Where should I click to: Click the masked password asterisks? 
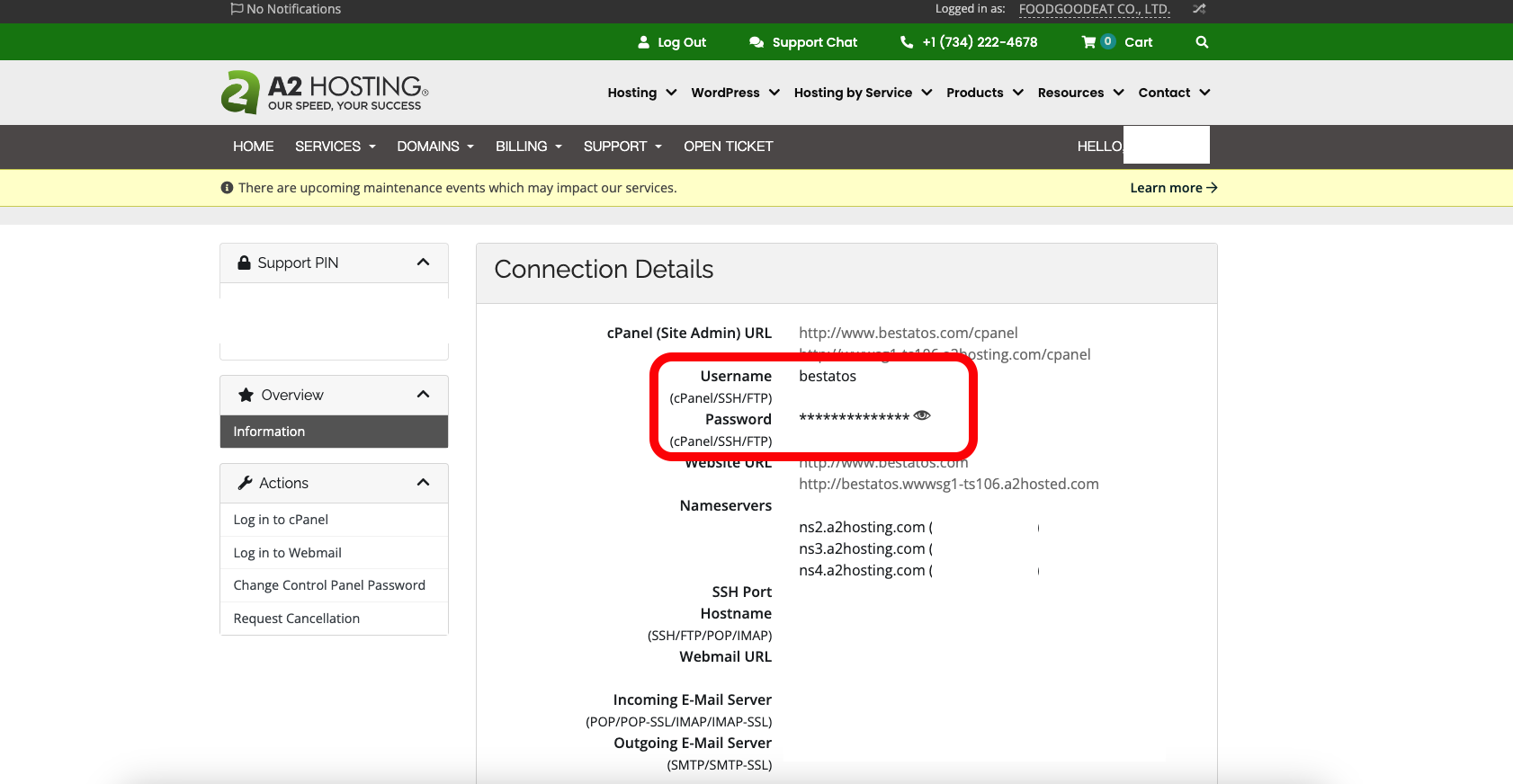[855, 417]
